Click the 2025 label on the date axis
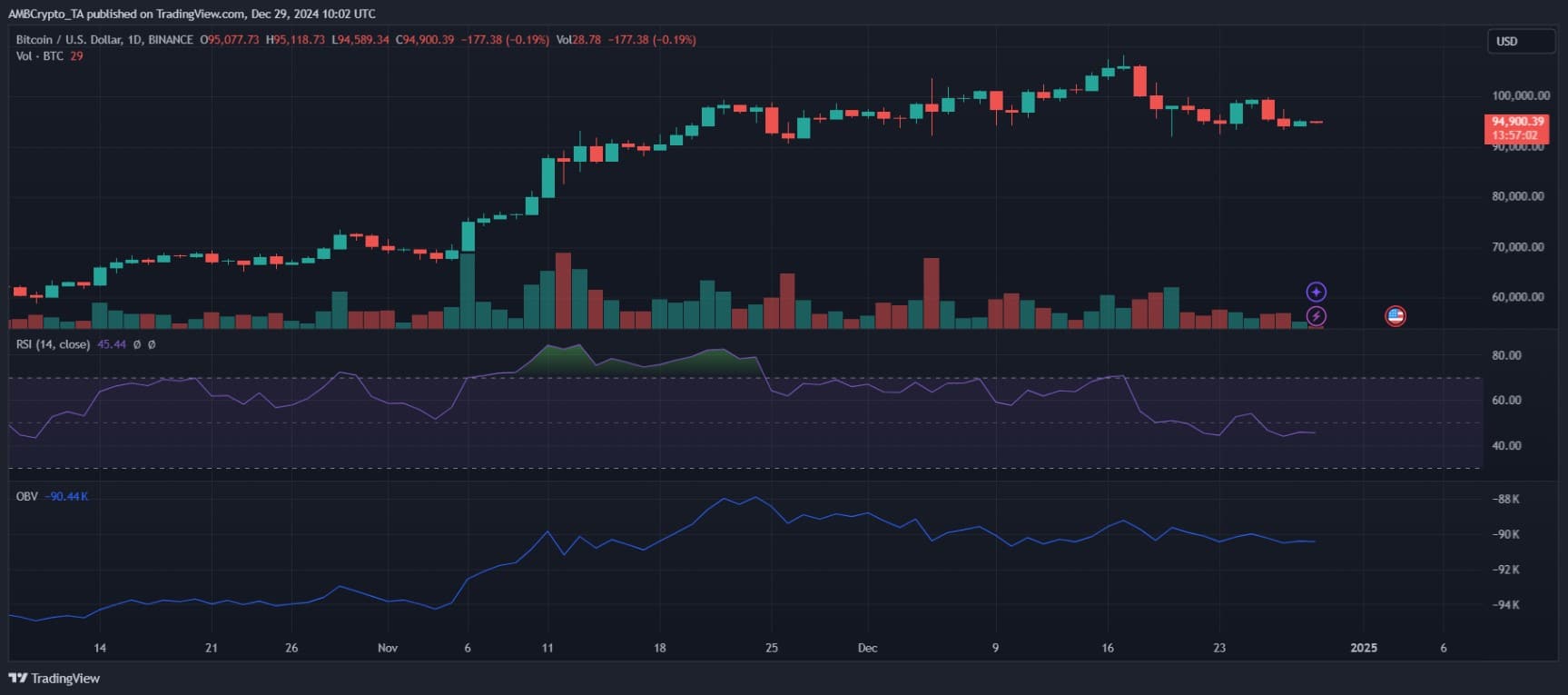Image resolution: width=1568 pixels, height=695 pixels. pyautogui.click(x=1364, y=648)
